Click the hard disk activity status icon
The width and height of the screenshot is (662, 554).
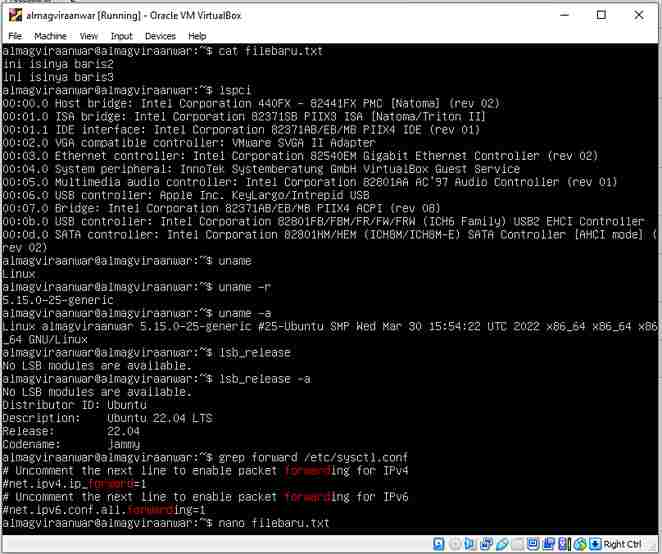click(x=438, y=544)
